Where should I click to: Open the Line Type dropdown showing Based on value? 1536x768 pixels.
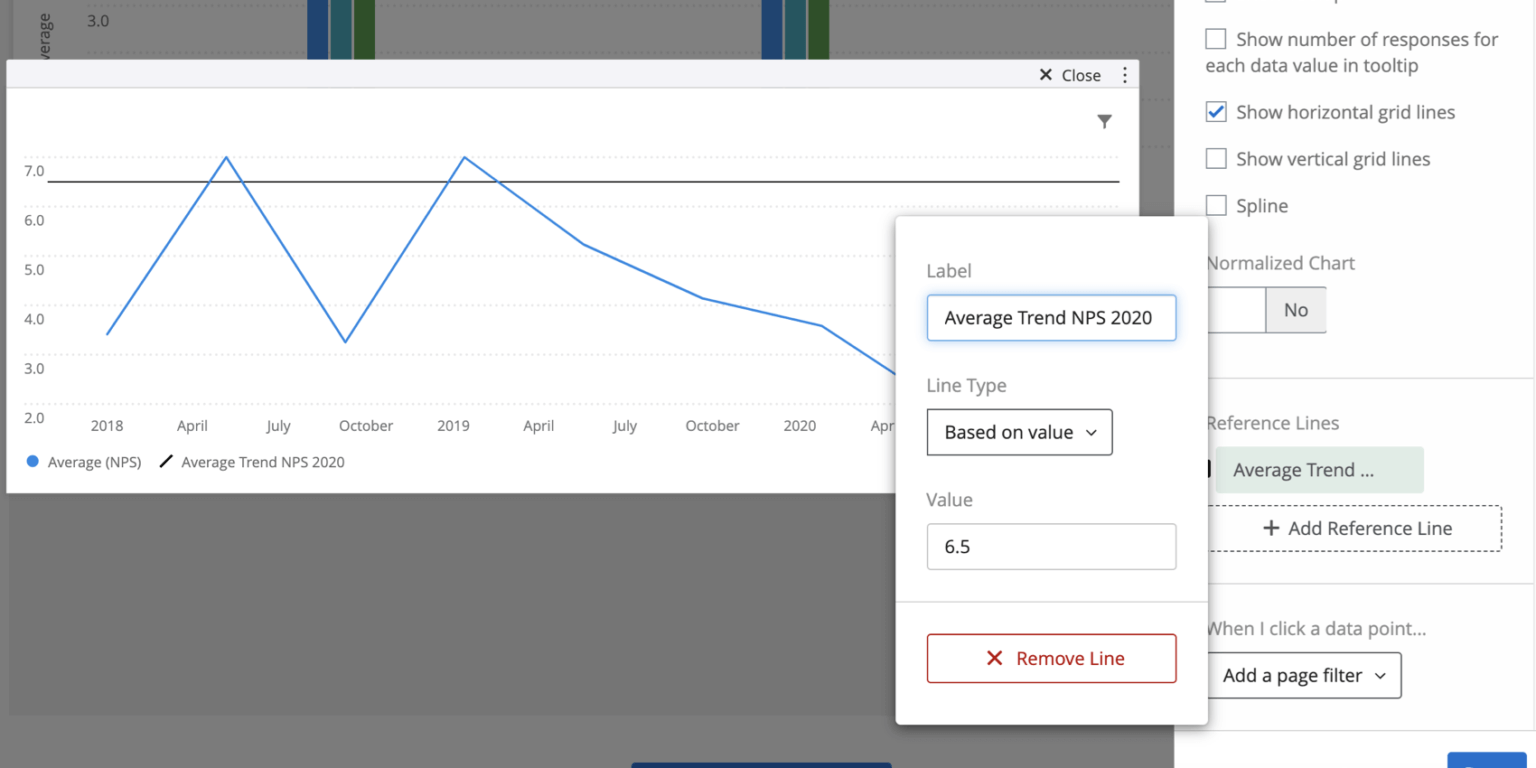1019,432
